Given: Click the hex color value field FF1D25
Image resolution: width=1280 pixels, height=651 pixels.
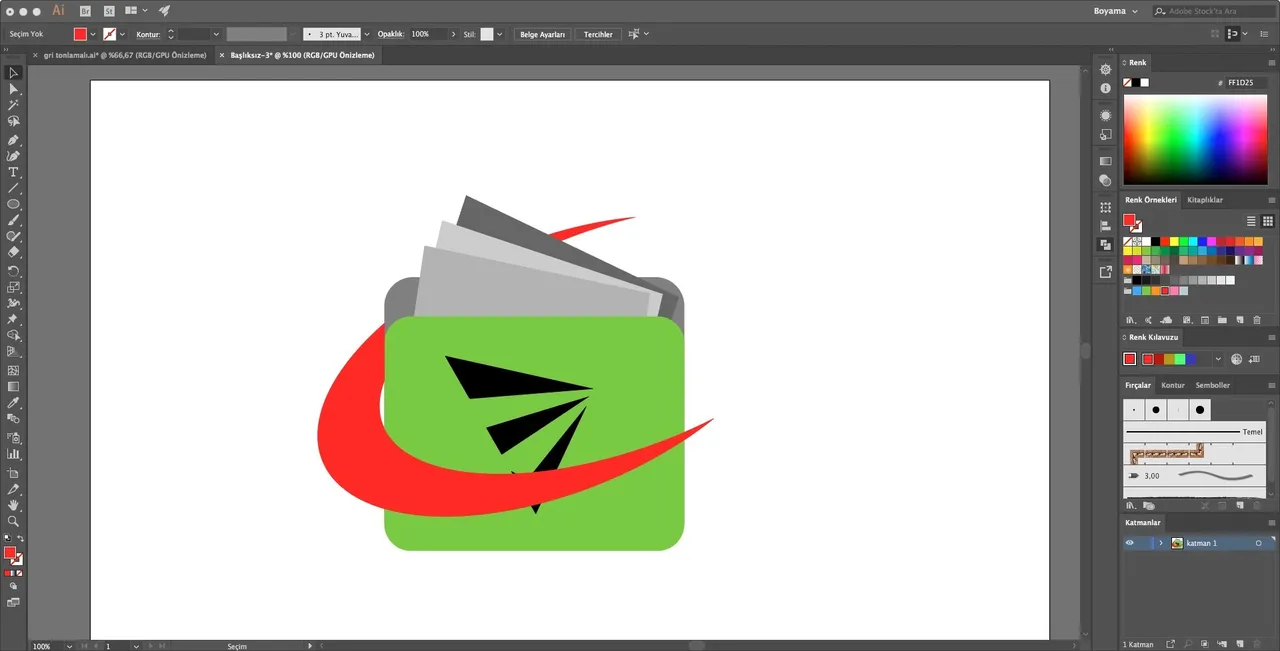Looking at the screenshot, I should tap(1244, 83).
